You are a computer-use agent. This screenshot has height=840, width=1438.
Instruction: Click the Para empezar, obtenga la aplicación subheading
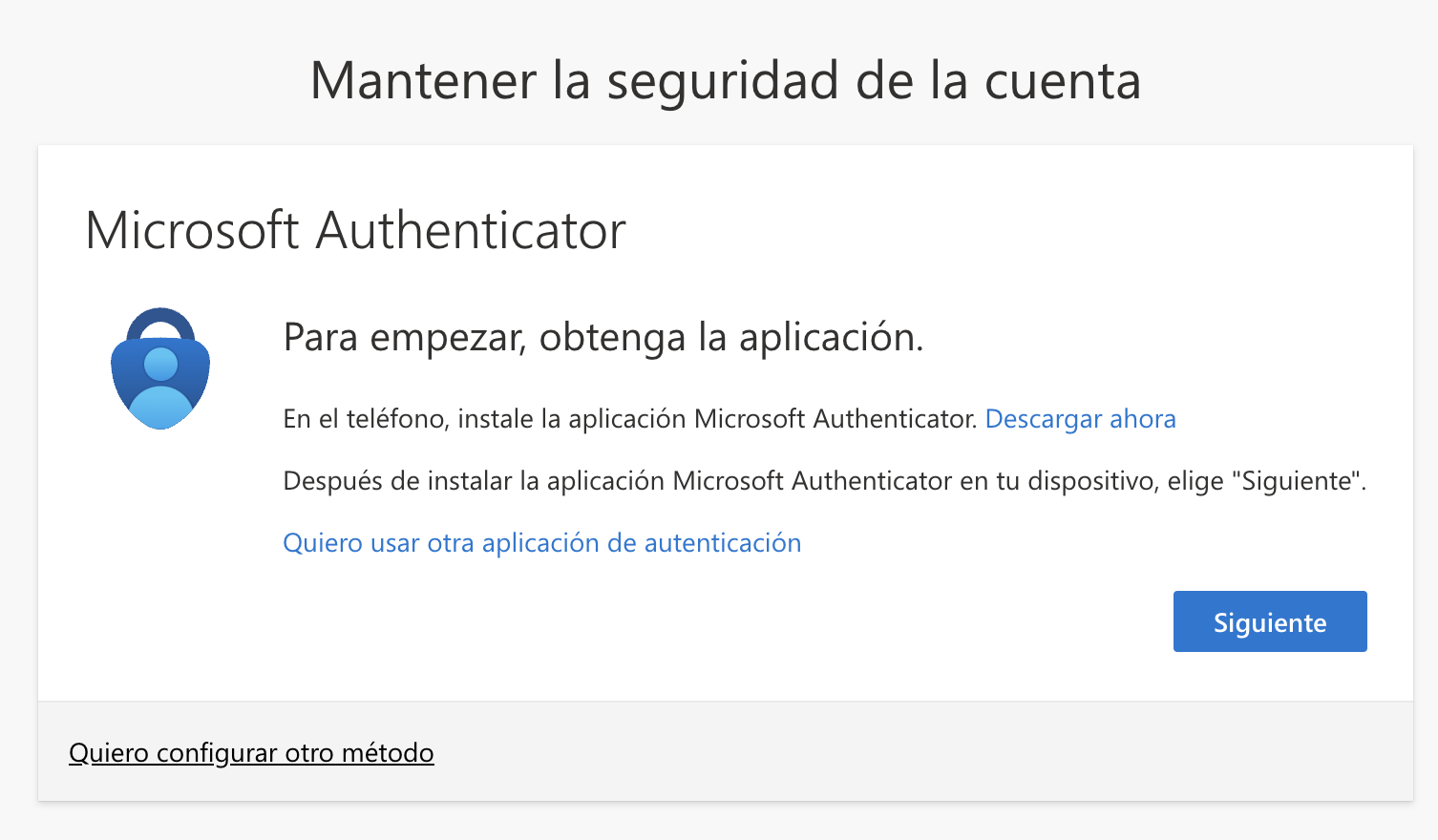tap(603, 338)
